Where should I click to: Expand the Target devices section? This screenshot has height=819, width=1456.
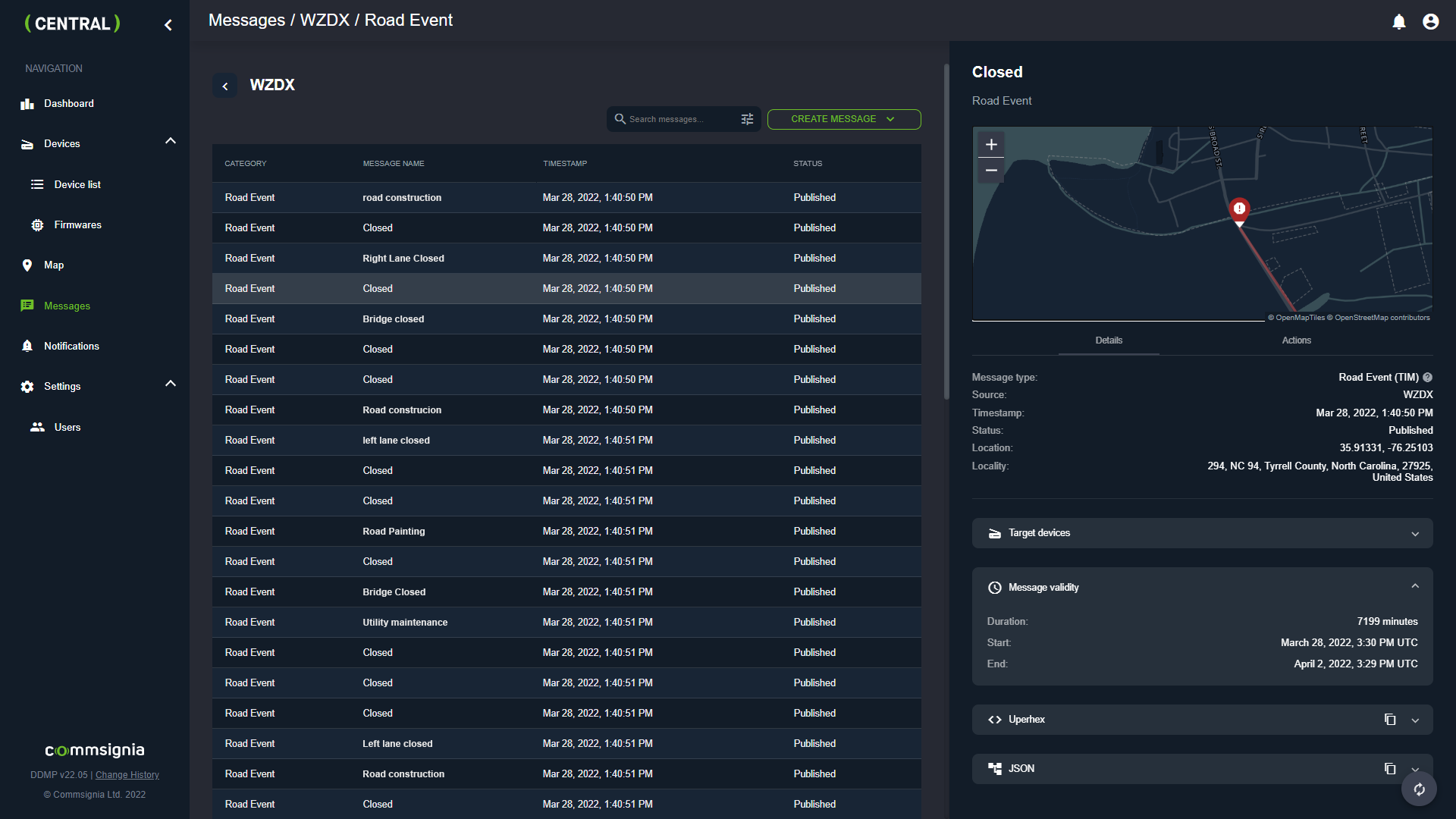pos(1414,534)
